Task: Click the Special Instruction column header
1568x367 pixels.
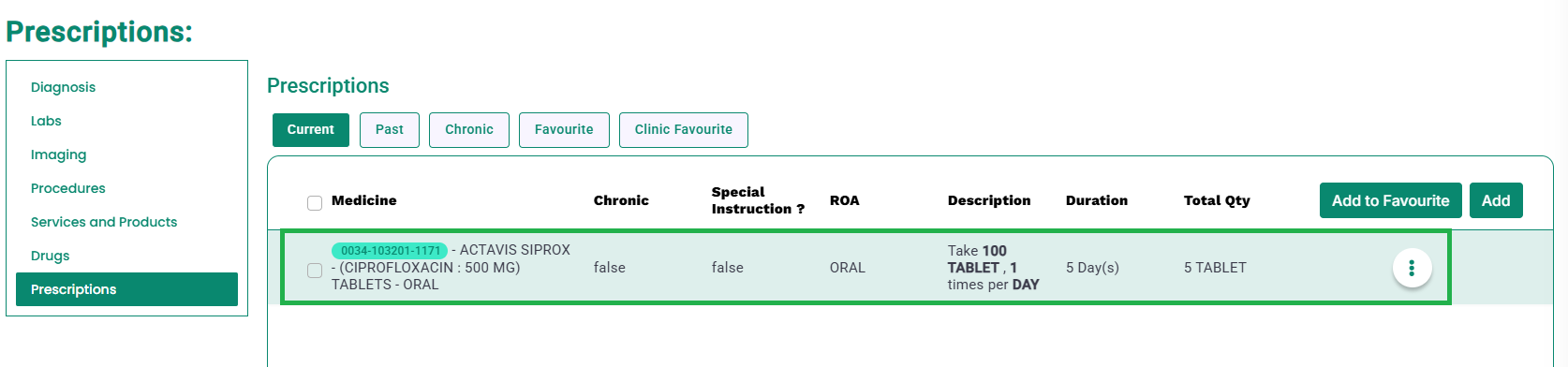Action: click(x=758, y=200)
